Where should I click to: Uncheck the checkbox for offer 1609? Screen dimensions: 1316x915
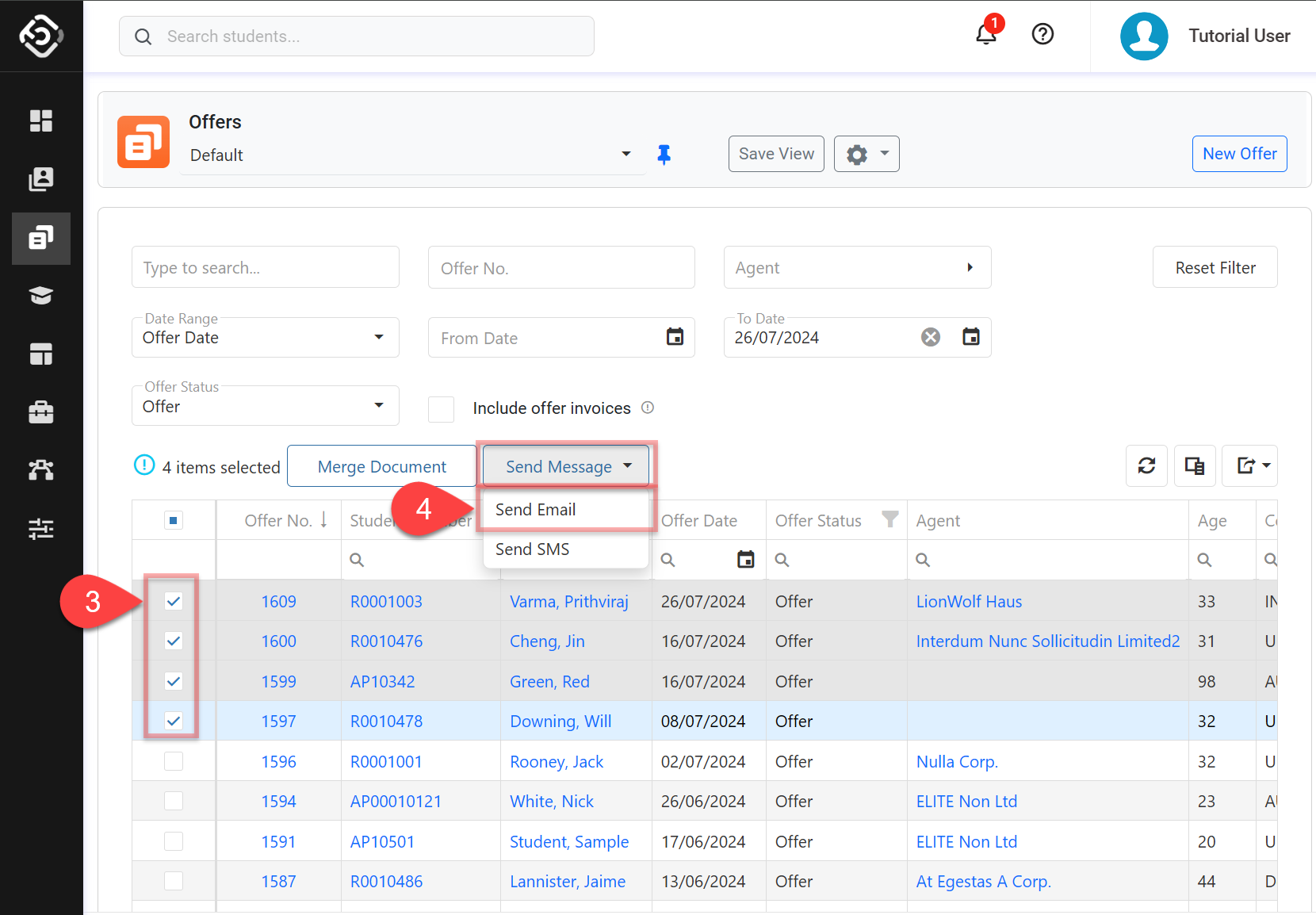tap(174, 601)
